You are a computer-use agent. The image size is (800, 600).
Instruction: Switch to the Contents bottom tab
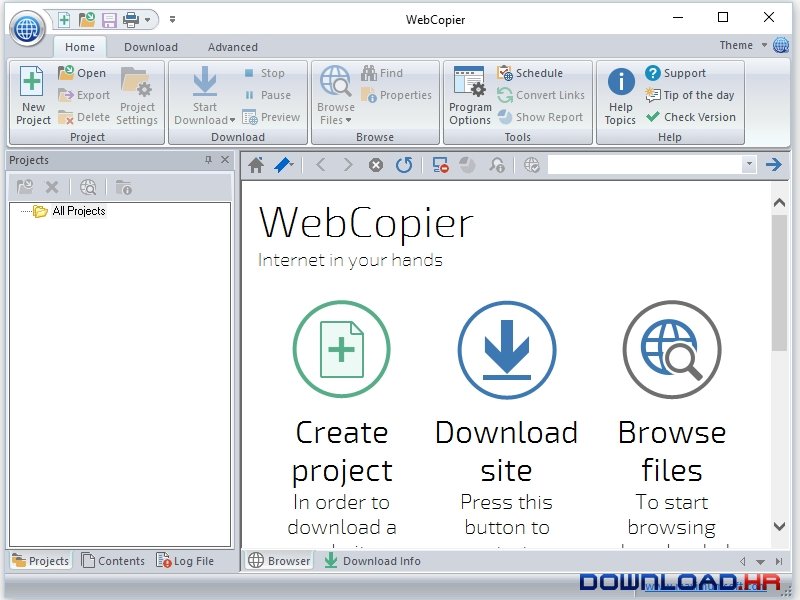point(113,561)
